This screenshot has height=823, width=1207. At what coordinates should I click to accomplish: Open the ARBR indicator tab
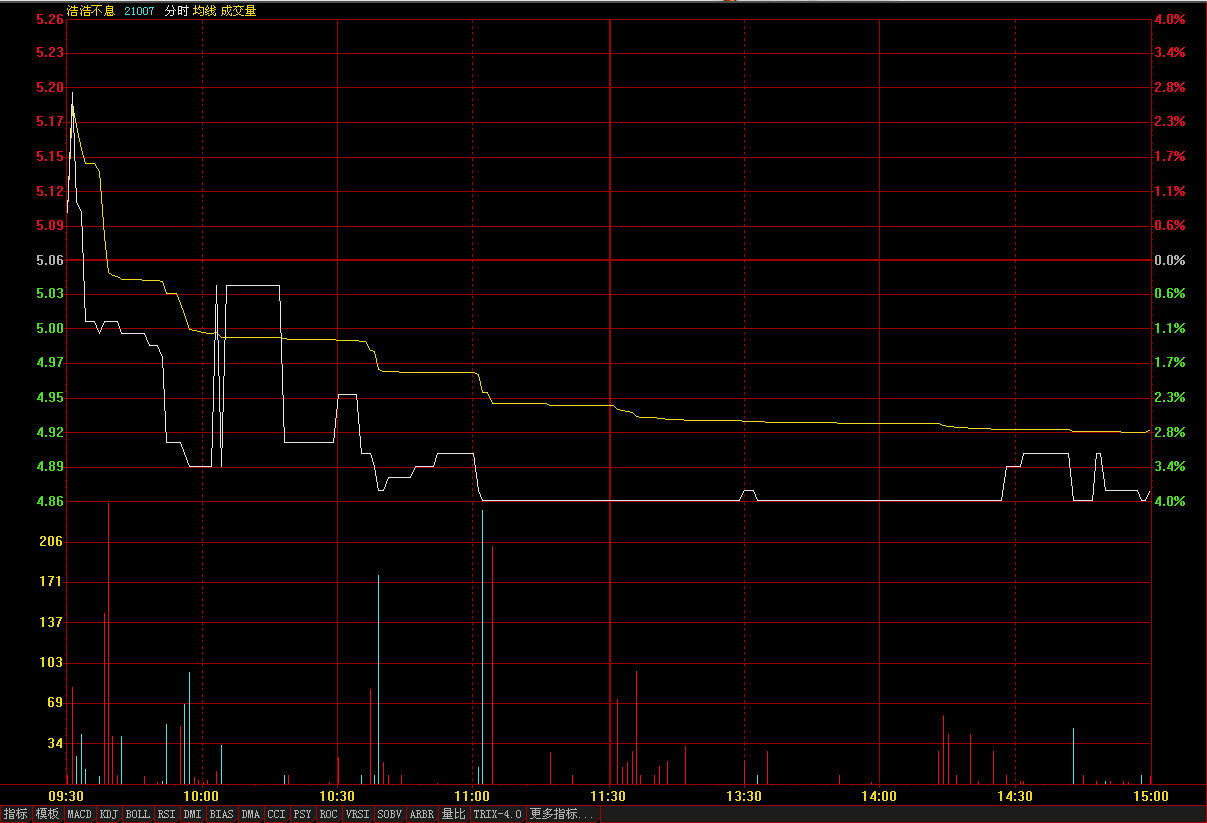tap(422, 815)
